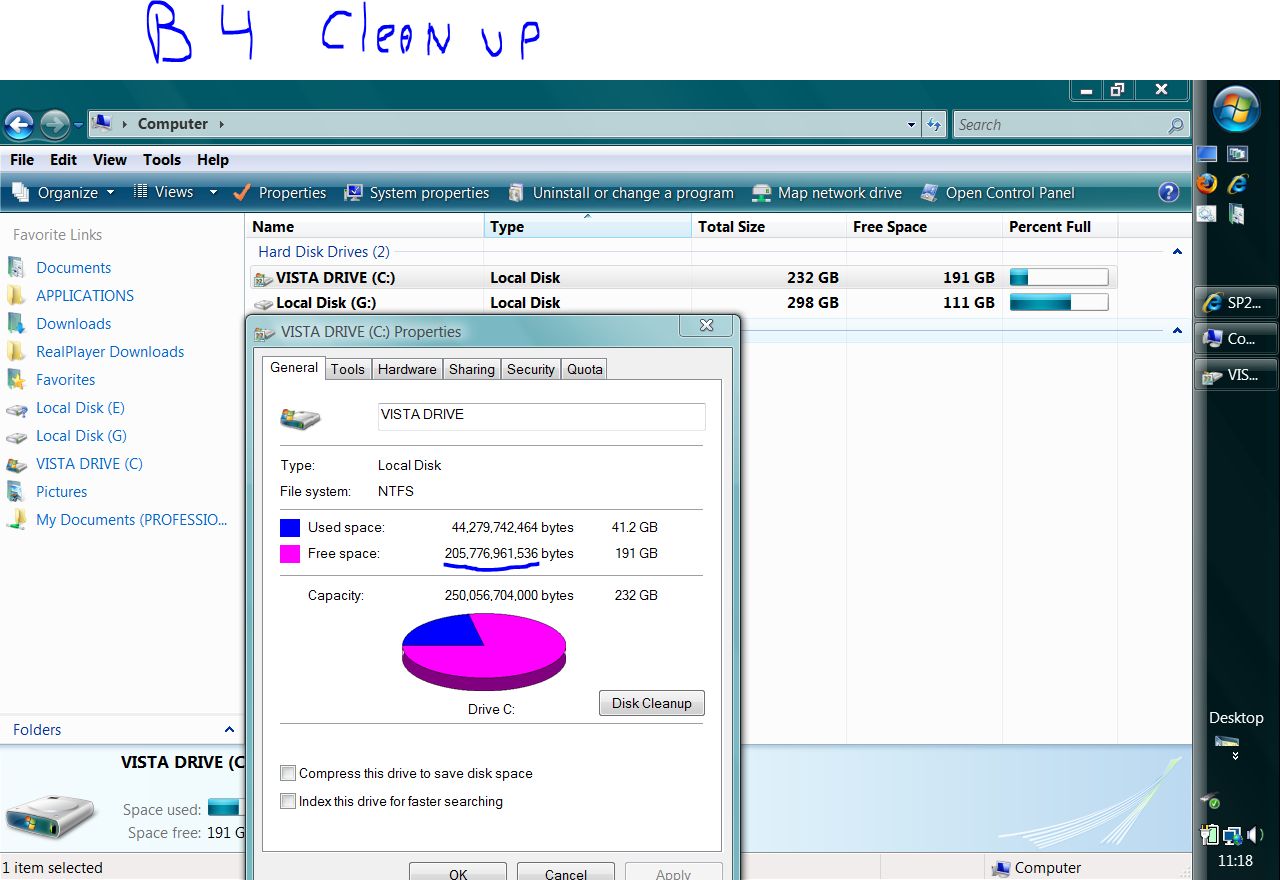This screenshot has height=880, width=1280.
Task: Launch Internet Explorer from Quick Launch
Action: point(1238,184)
